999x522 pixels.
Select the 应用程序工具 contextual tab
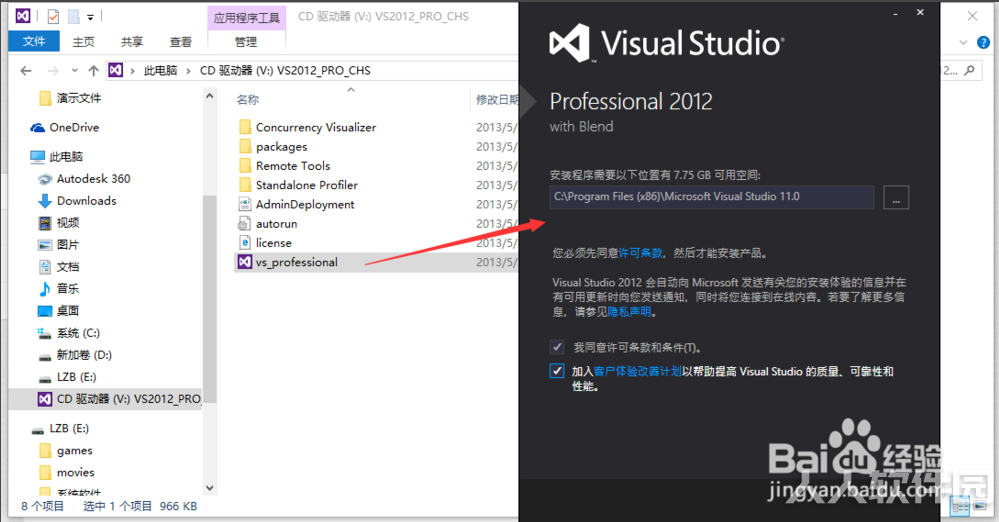point(247,18)
